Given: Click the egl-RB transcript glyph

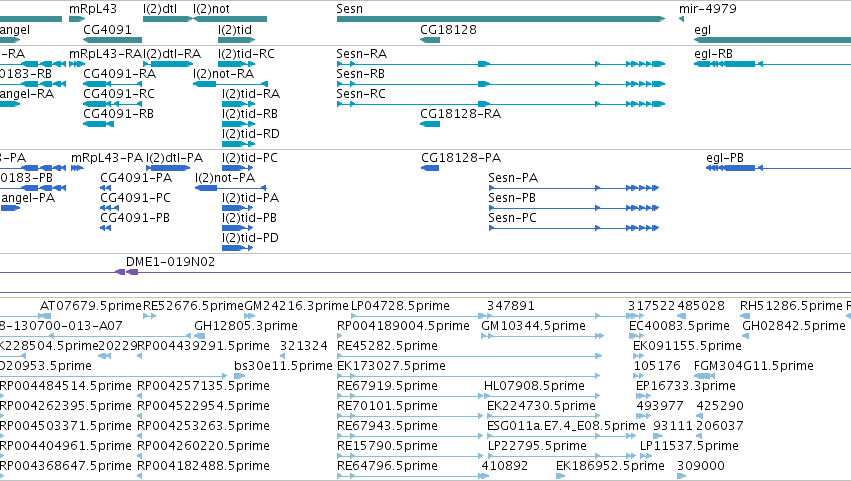Looking at the screenshot, I should point(772,64).
